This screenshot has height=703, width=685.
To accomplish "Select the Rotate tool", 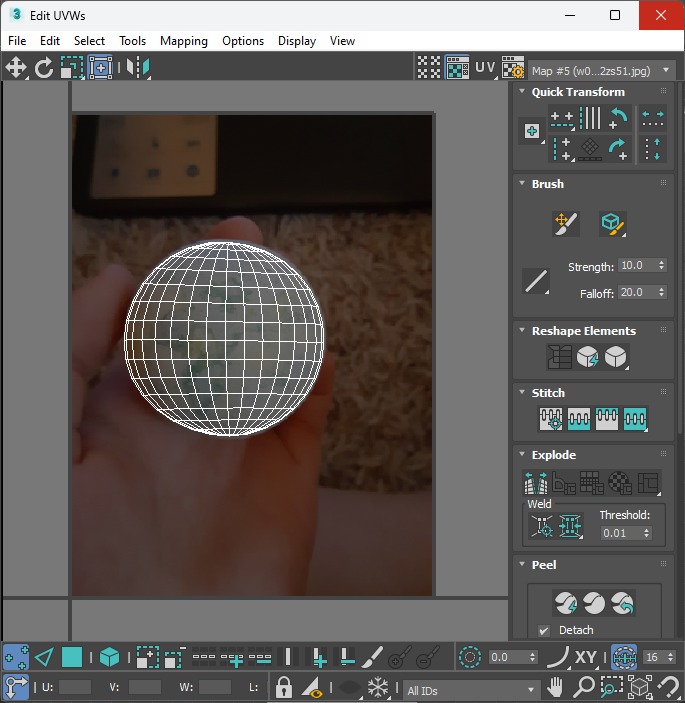I will 44,68.
